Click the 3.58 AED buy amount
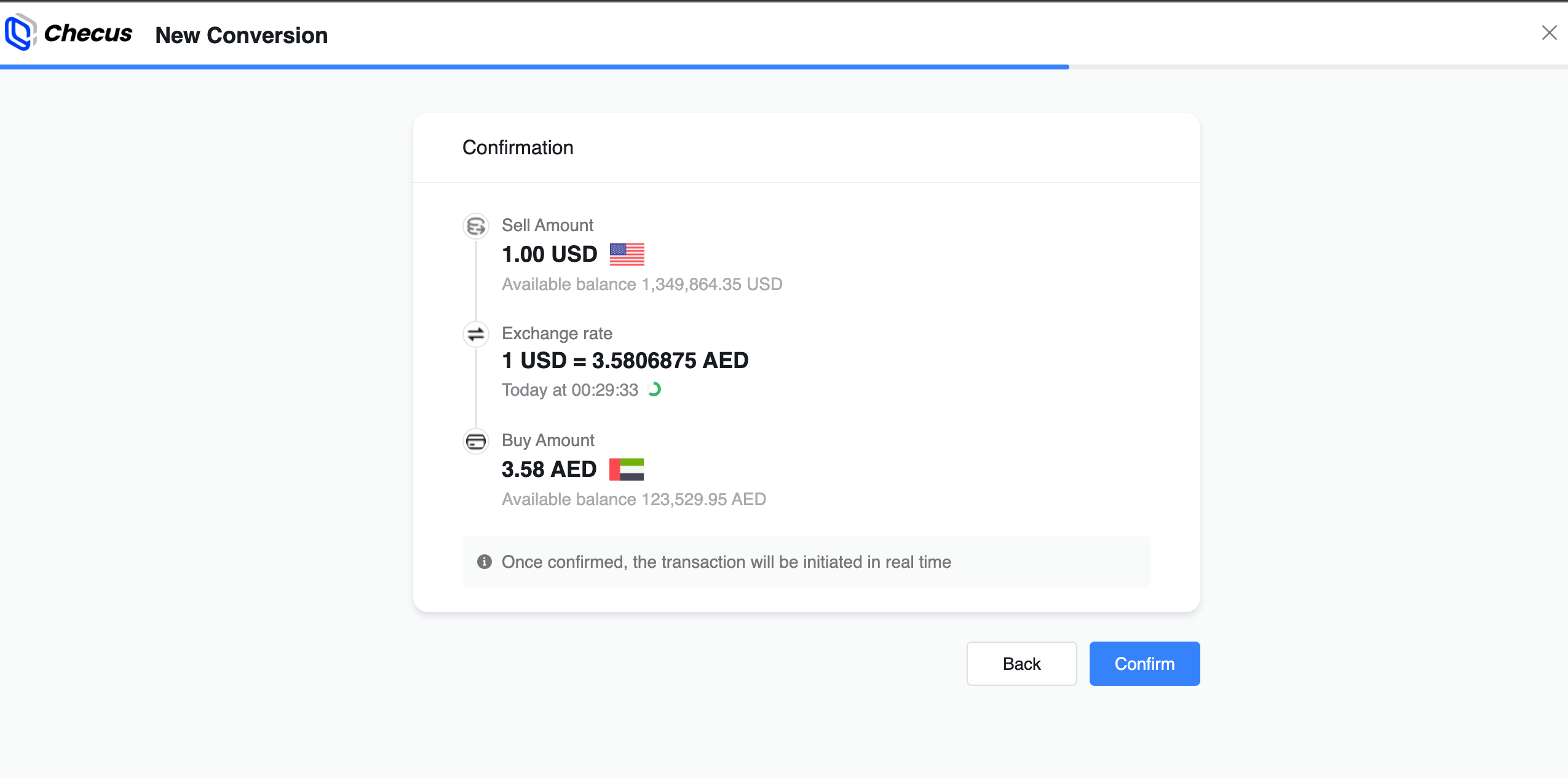The width and height of the screenshot is (1568, 778). [548, 470]
